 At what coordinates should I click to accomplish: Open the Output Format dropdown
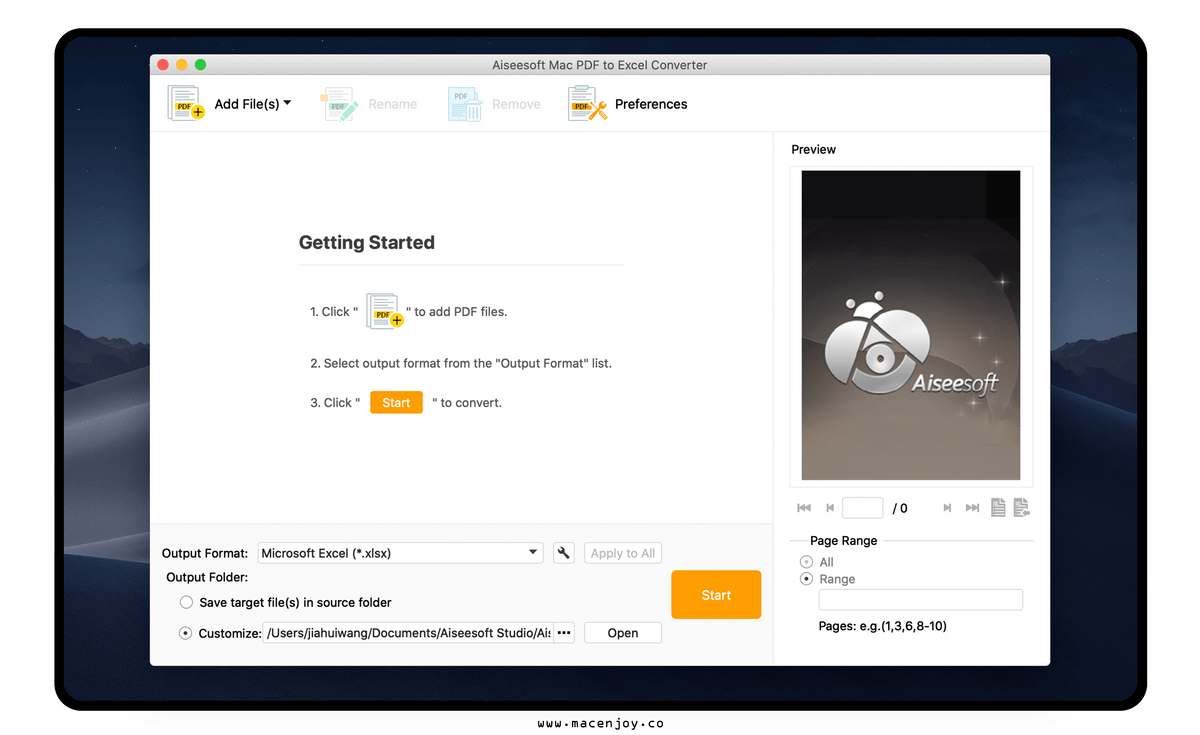point(400,553)
